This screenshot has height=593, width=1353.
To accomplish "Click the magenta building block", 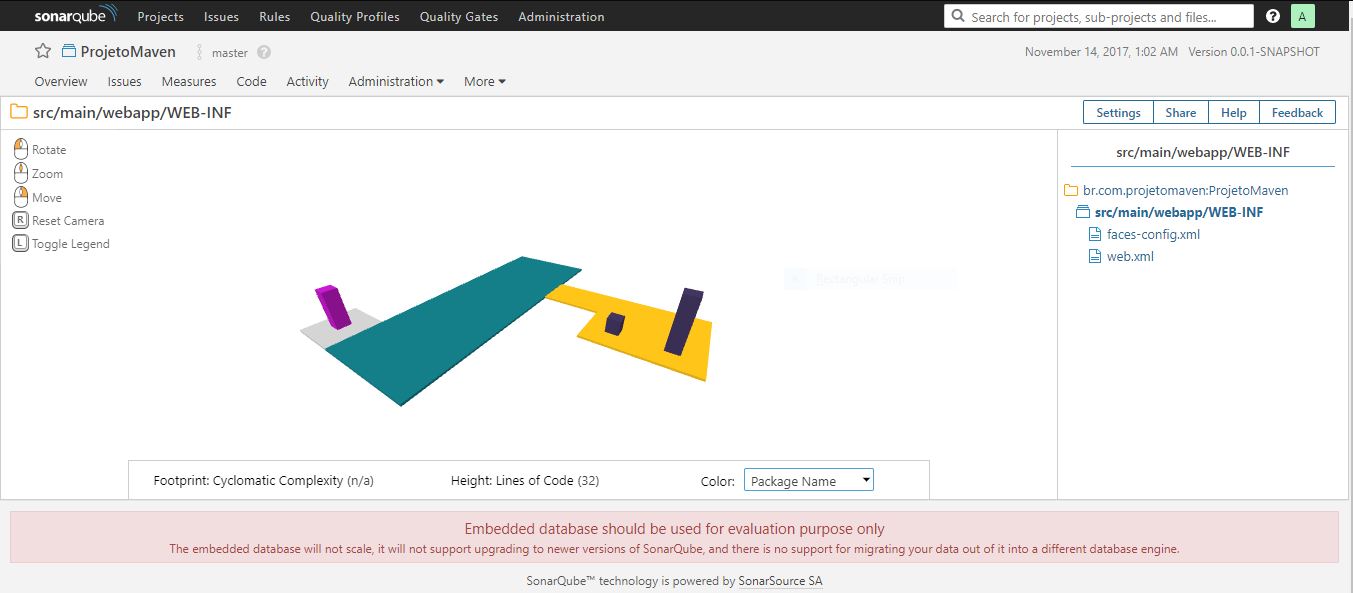I will [333, 306].
